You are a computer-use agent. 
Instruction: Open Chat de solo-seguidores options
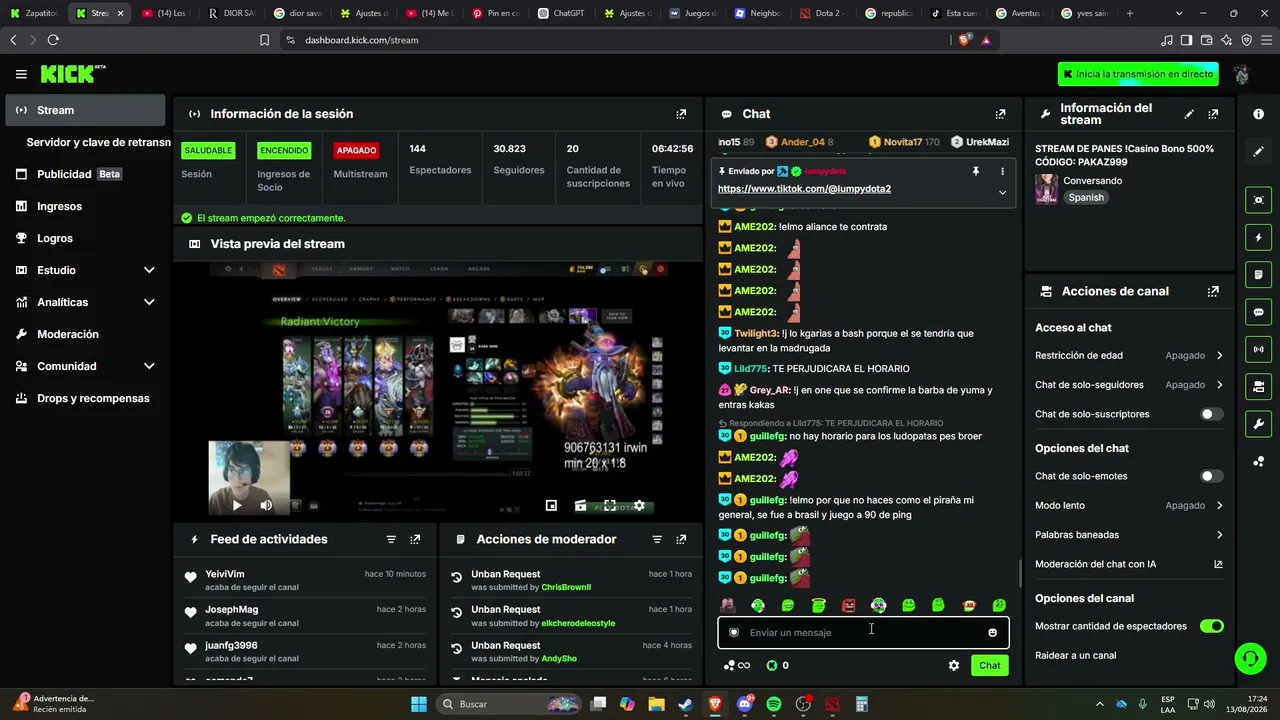1129,385
